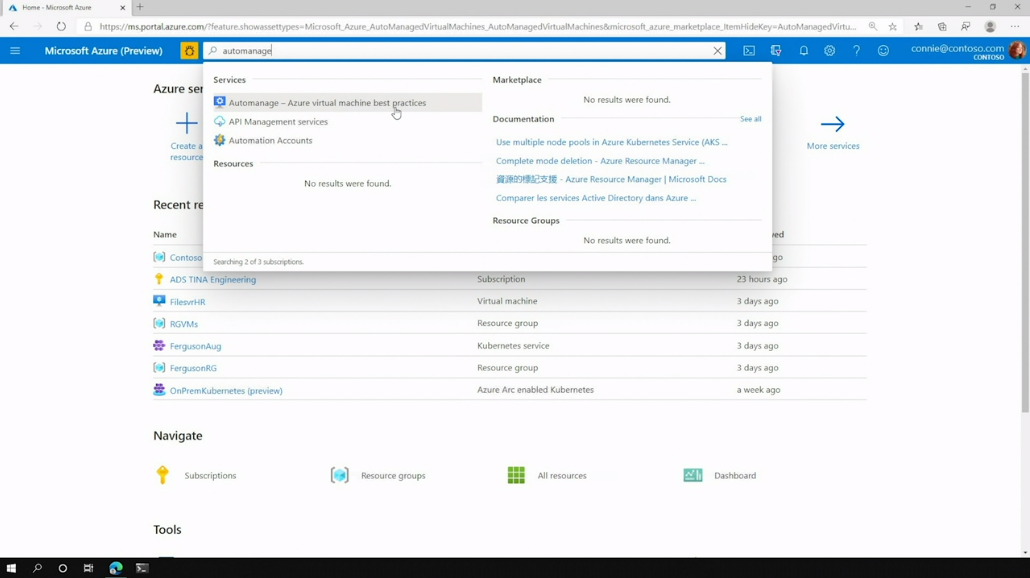Open portal settings gear icon
The width and height of the screenshot is (1030, 578).
point(829,51)
